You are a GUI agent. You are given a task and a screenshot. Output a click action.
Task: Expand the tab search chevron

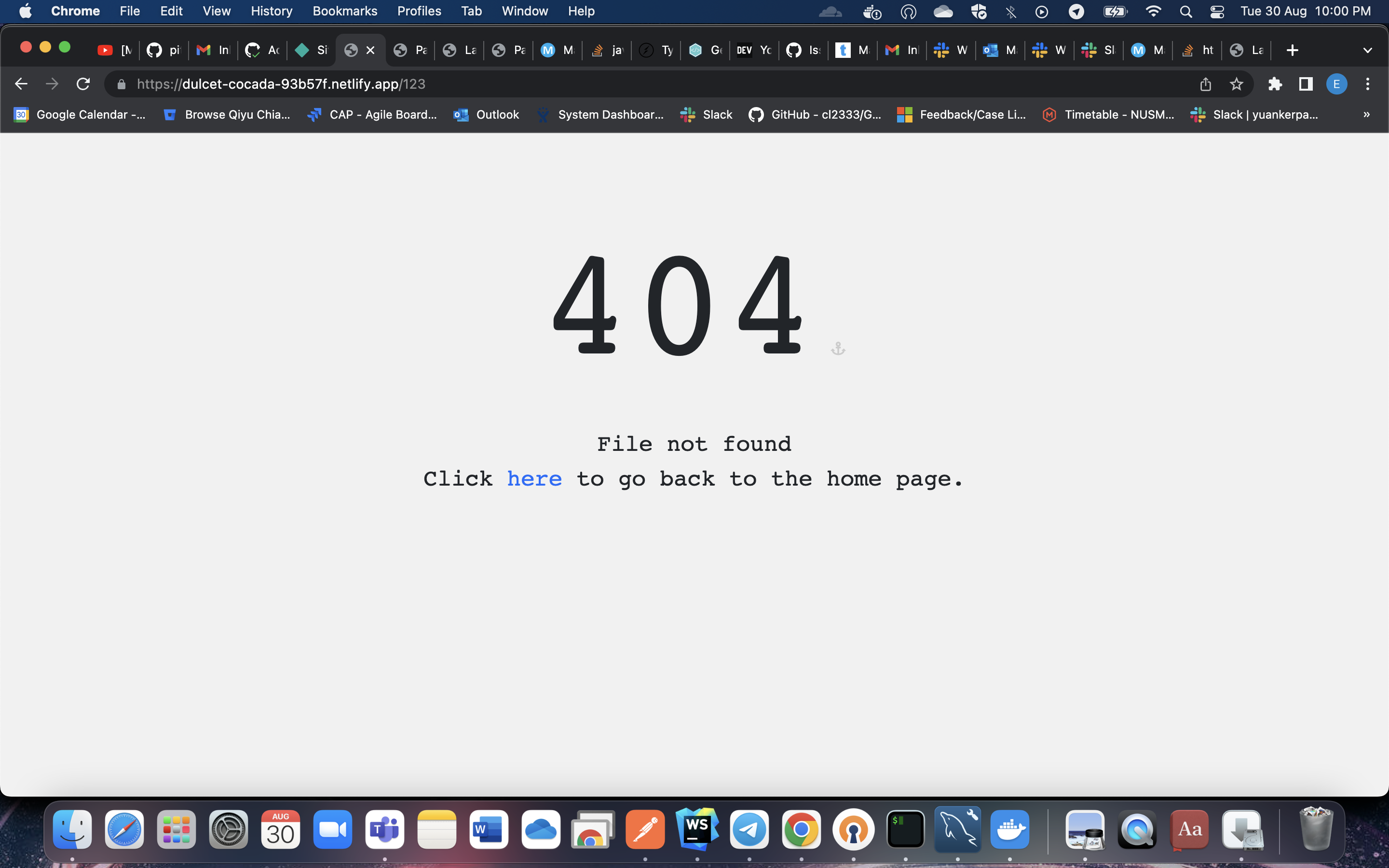click(1367, 51)
